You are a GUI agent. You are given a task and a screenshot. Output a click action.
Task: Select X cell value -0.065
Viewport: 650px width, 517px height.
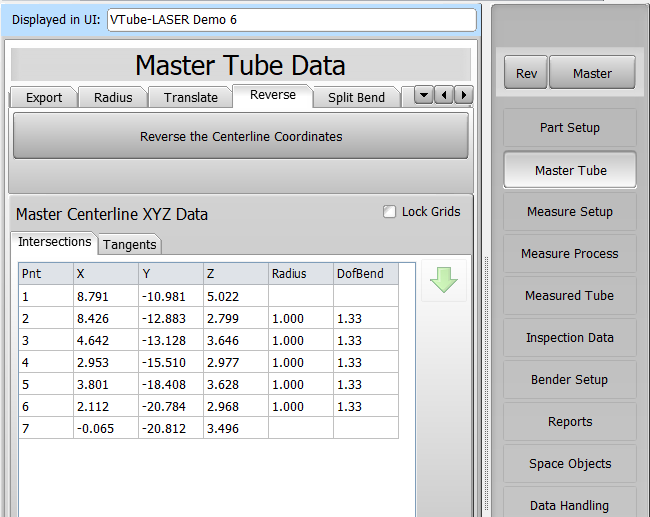(106, 428)
